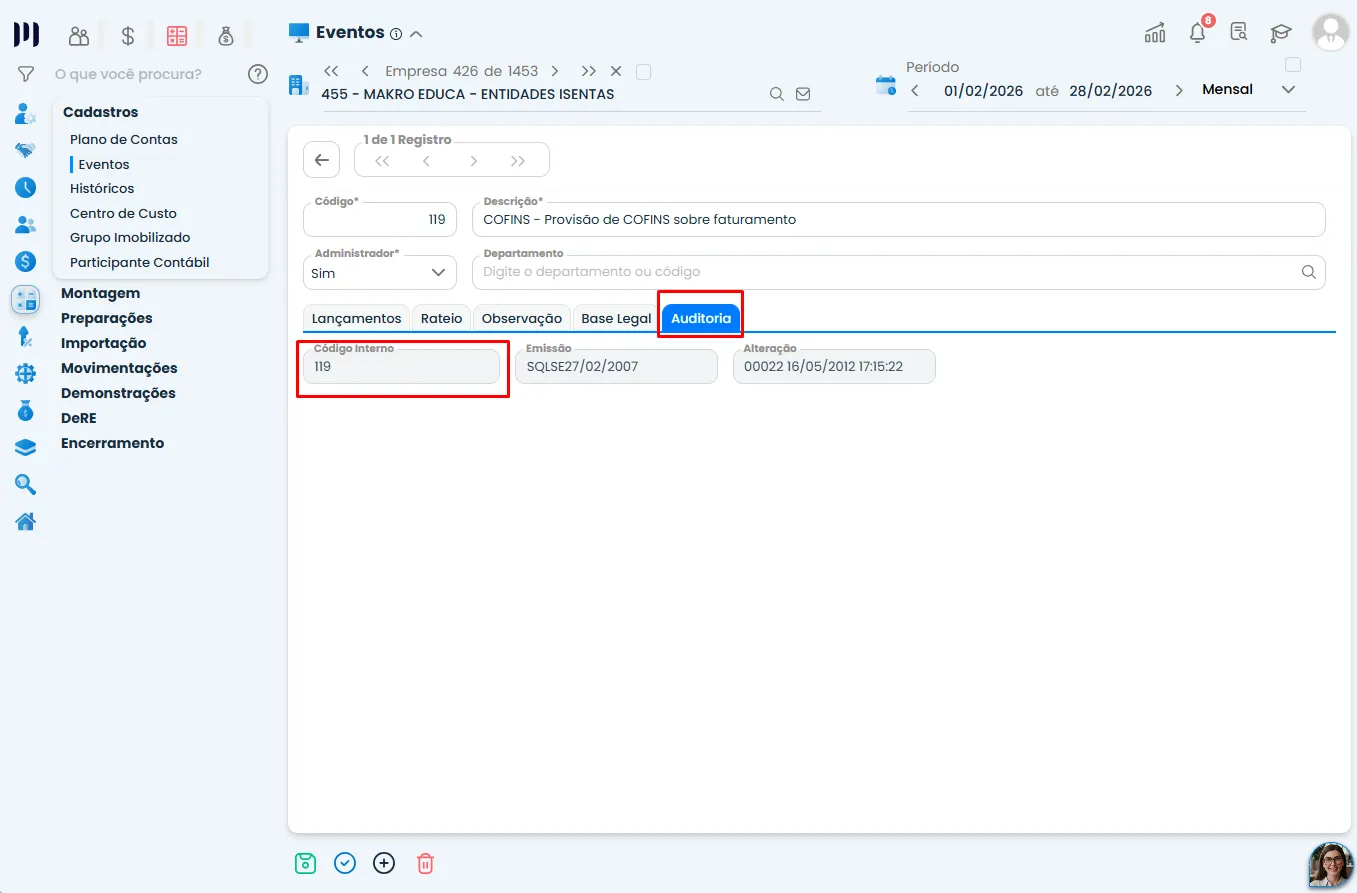The height and width of the screenshot is (893, 1357).
Task: Delete record with red trash icon
Action: coord(425,863)
